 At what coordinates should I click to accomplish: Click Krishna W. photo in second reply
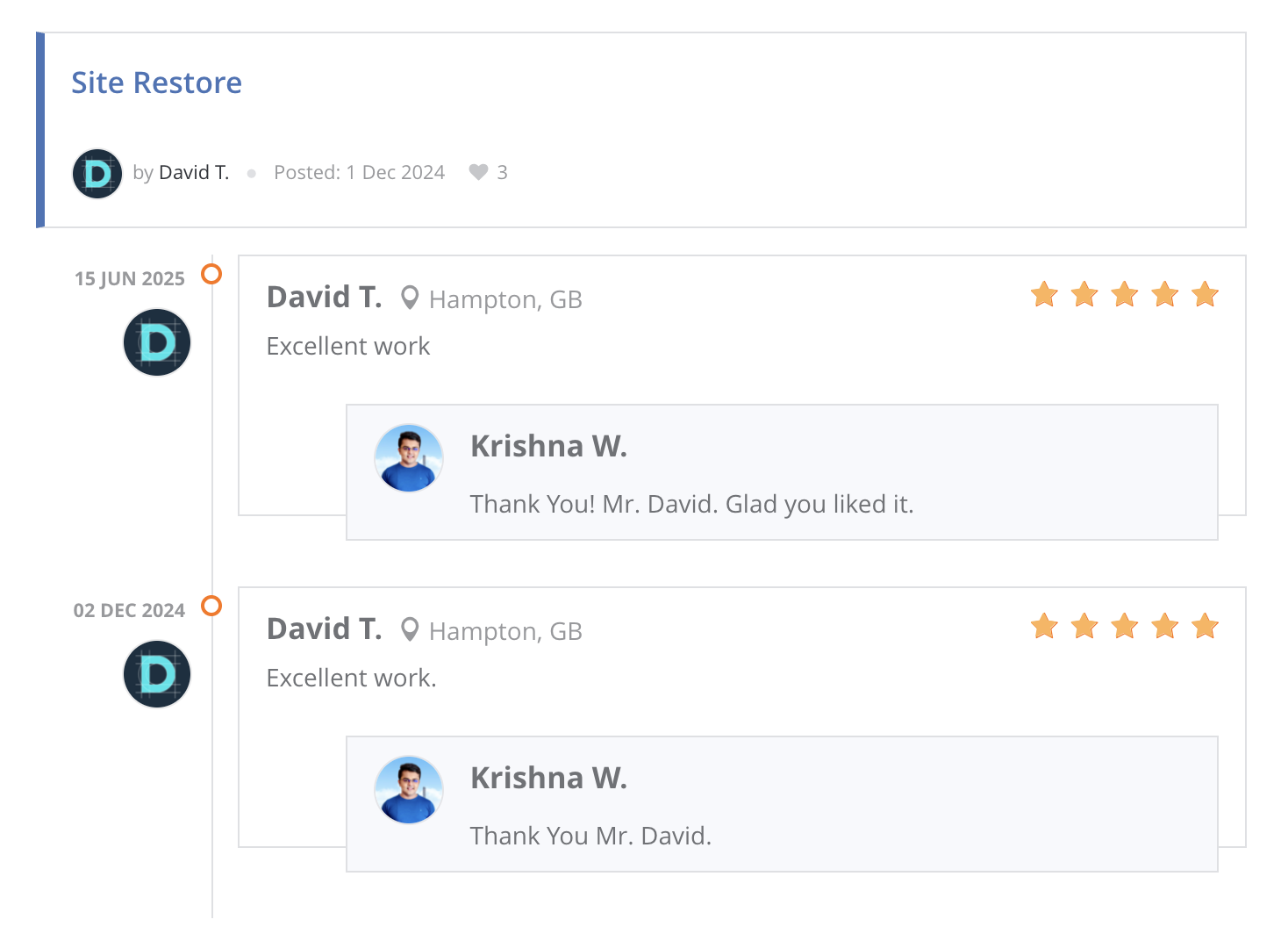point(409,790)
